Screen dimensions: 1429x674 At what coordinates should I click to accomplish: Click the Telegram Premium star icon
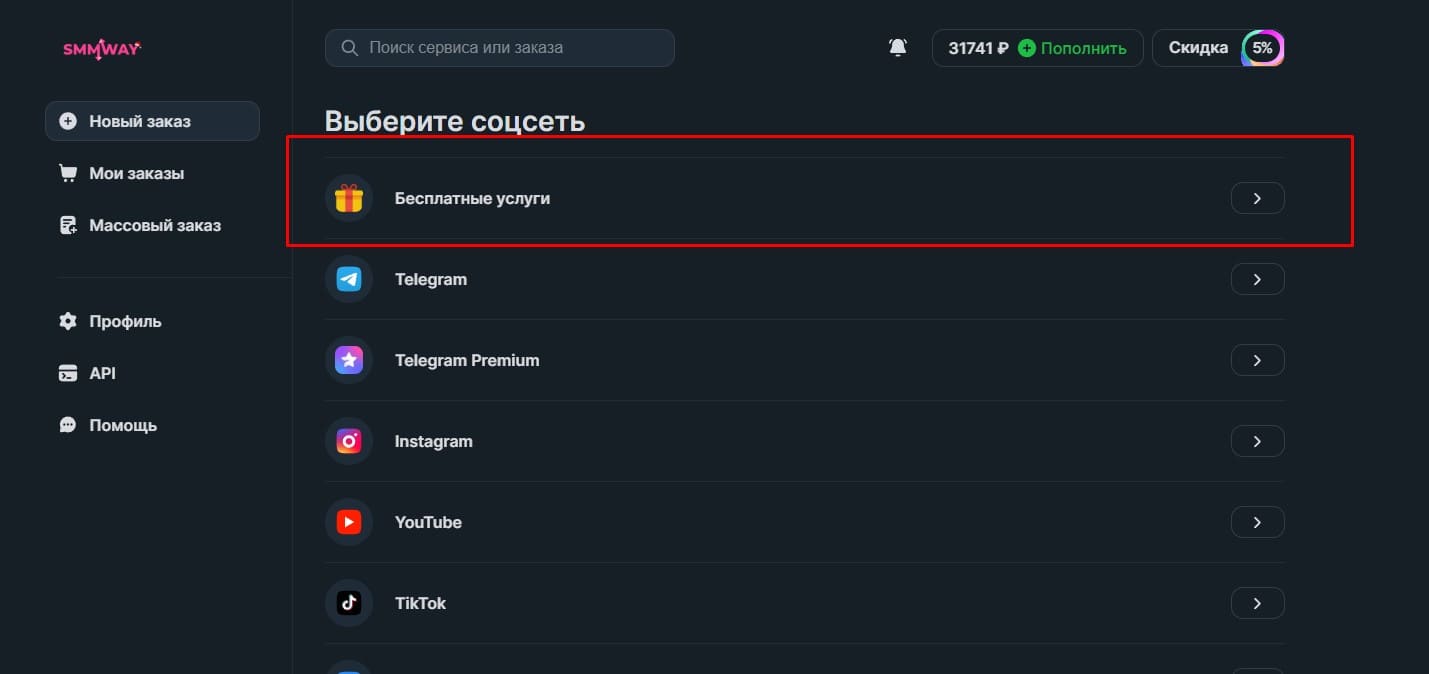pos(349,360)
